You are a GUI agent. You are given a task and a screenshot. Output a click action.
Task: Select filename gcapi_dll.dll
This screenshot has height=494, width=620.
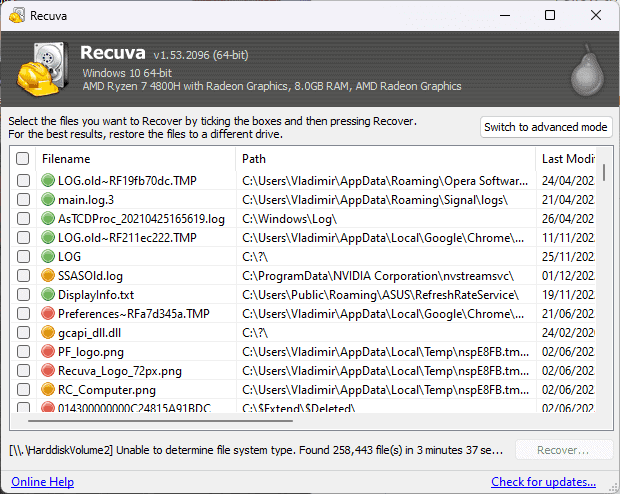tap(89, 333)
